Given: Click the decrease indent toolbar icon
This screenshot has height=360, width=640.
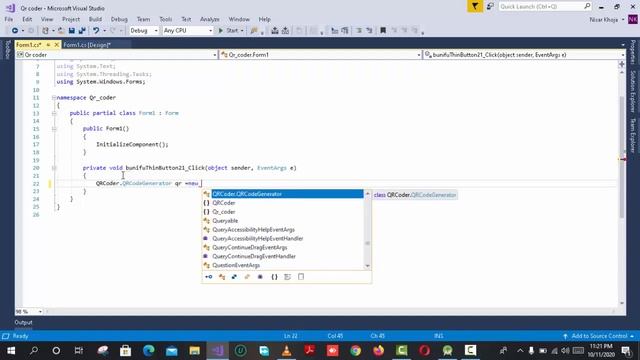Looking at the screenshot, I should coord(334,31).
